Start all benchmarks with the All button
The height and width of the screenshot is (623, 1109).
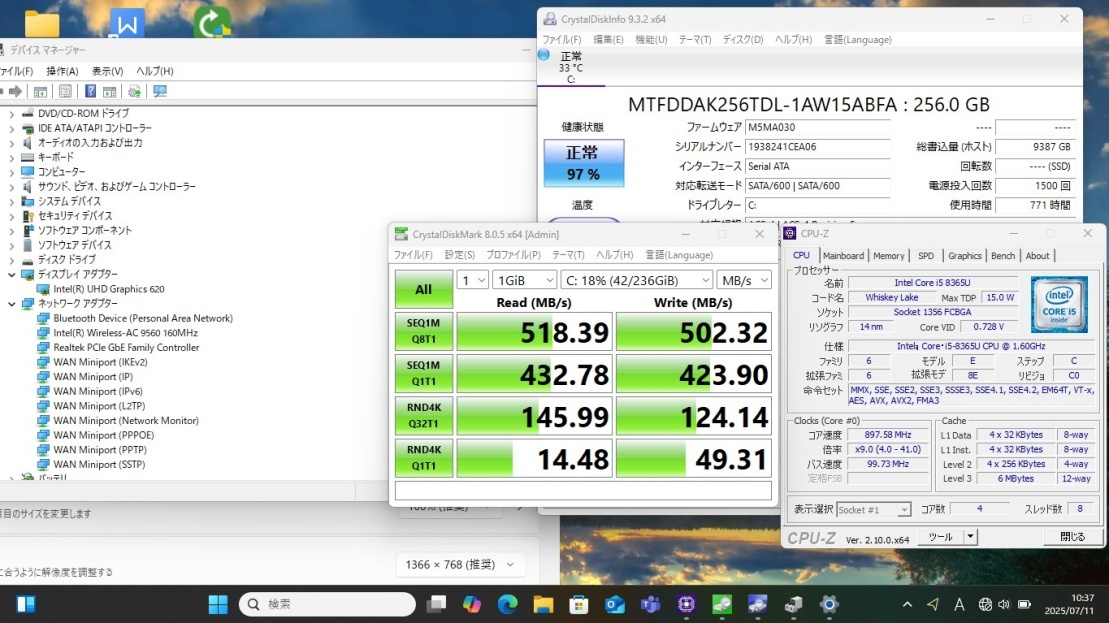(423, 289)
